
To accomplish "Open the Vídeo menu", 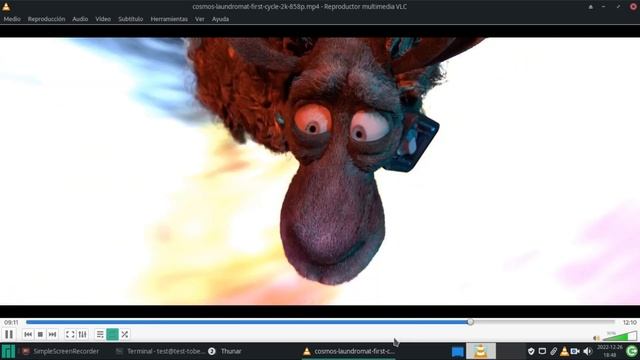I will point(103,19).
